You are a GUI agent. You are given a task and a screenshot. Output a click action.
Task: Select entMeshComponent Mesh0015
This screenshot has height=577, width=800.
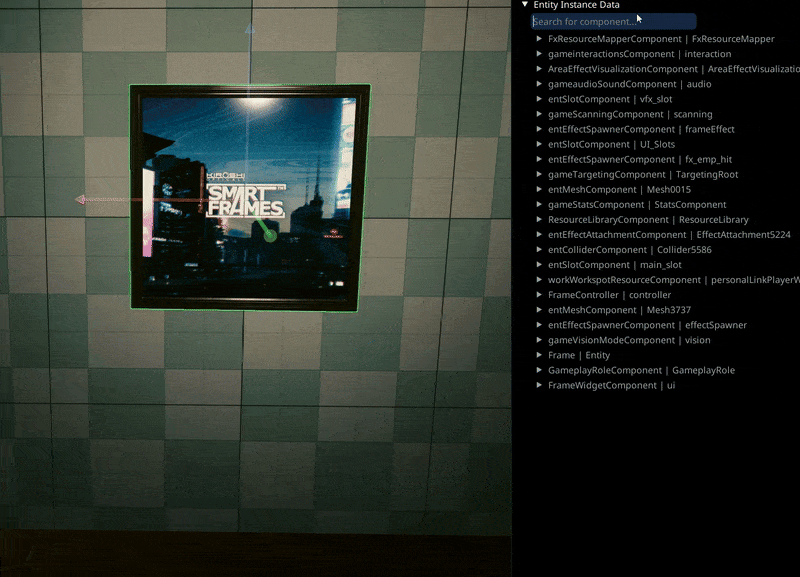point(619,189)
